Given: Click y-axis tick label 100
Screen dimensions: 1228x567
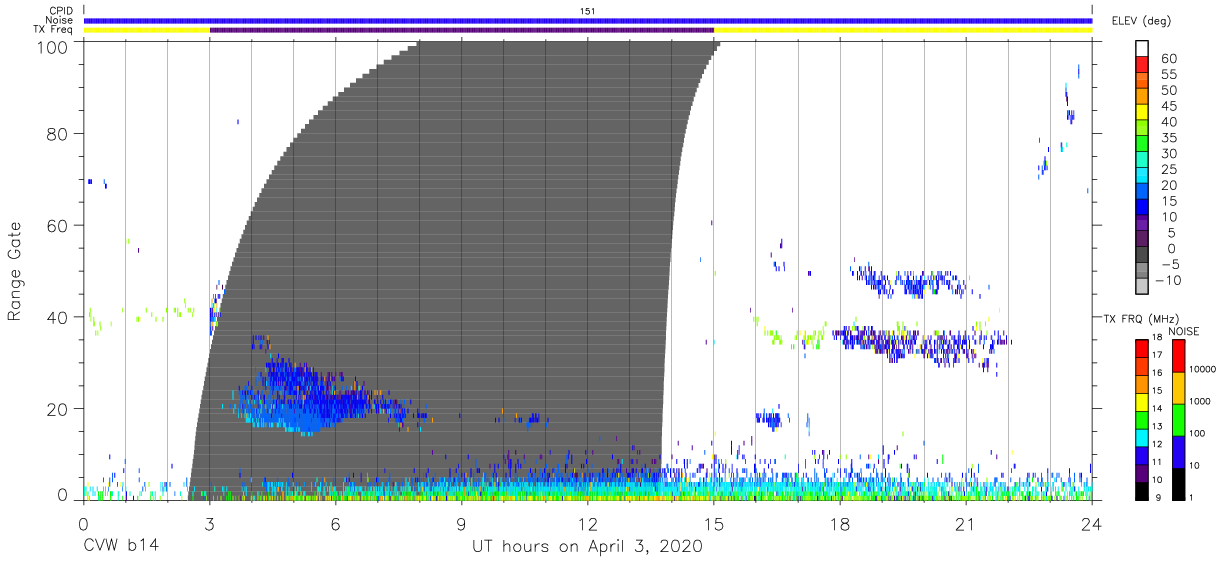Looking at the screenshot, I should point(51,46).
